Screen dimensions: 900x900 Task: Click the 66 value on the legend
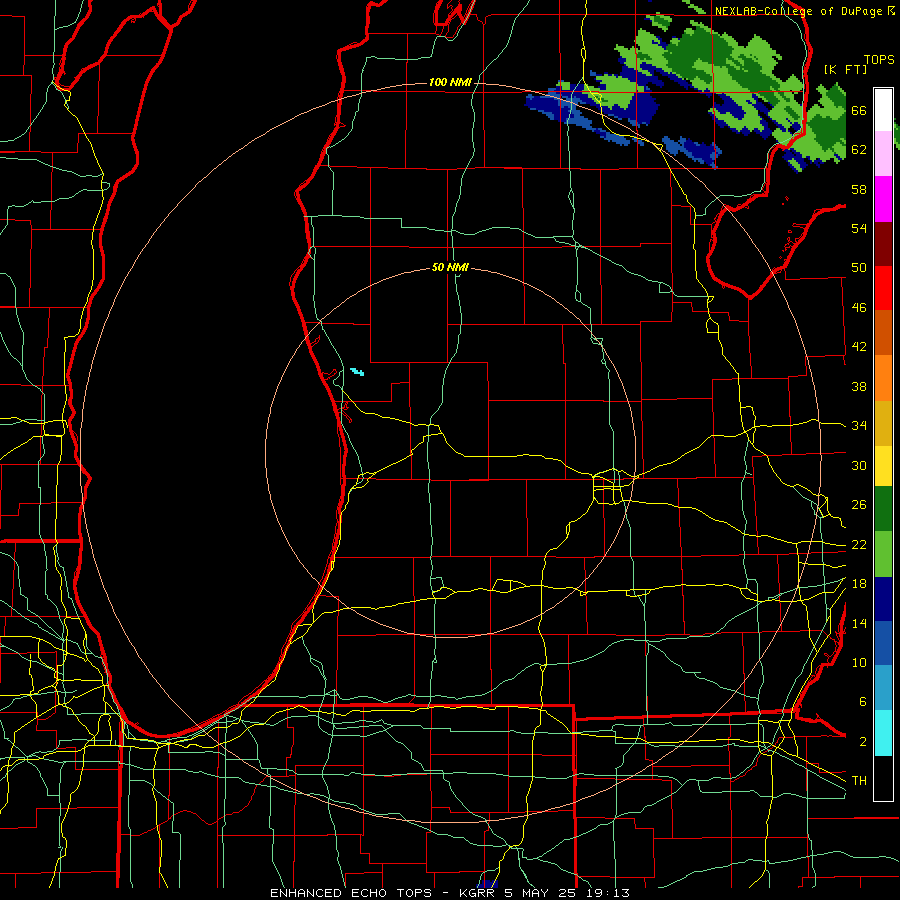pyautogui.click(x=859, y=110)
